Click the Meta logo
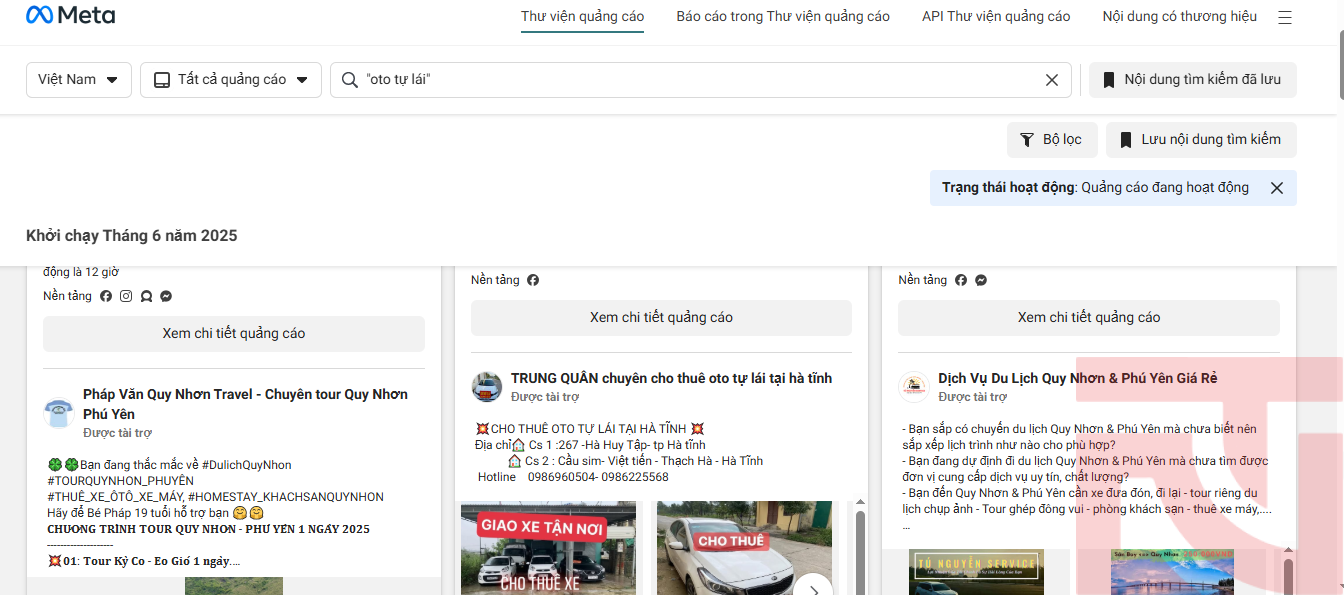The height and width of the screenshot is (595, 1344). click(x=70, y=16)
